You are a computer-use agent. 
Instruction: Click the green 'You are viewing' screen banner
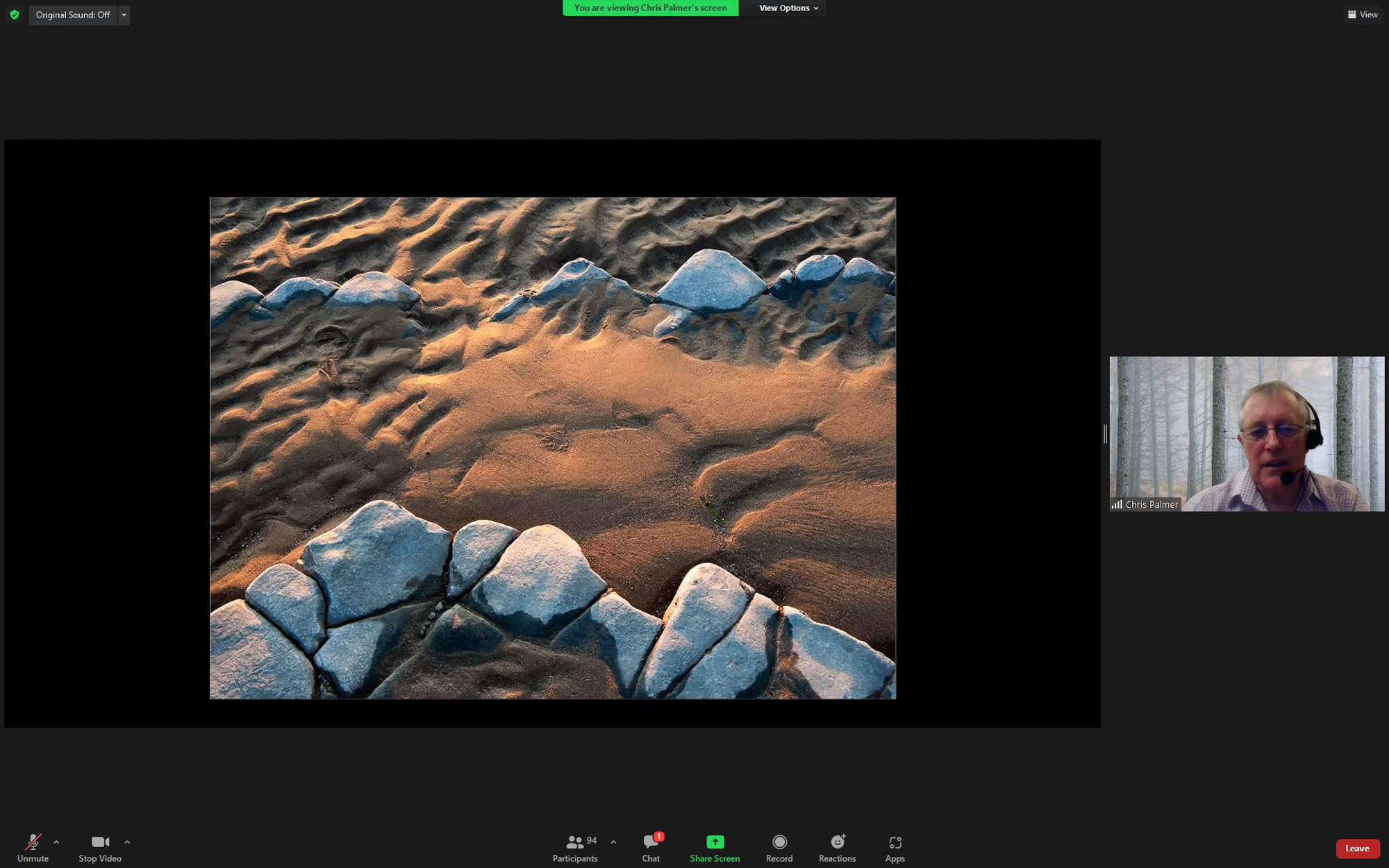click(x=650, y=8)
